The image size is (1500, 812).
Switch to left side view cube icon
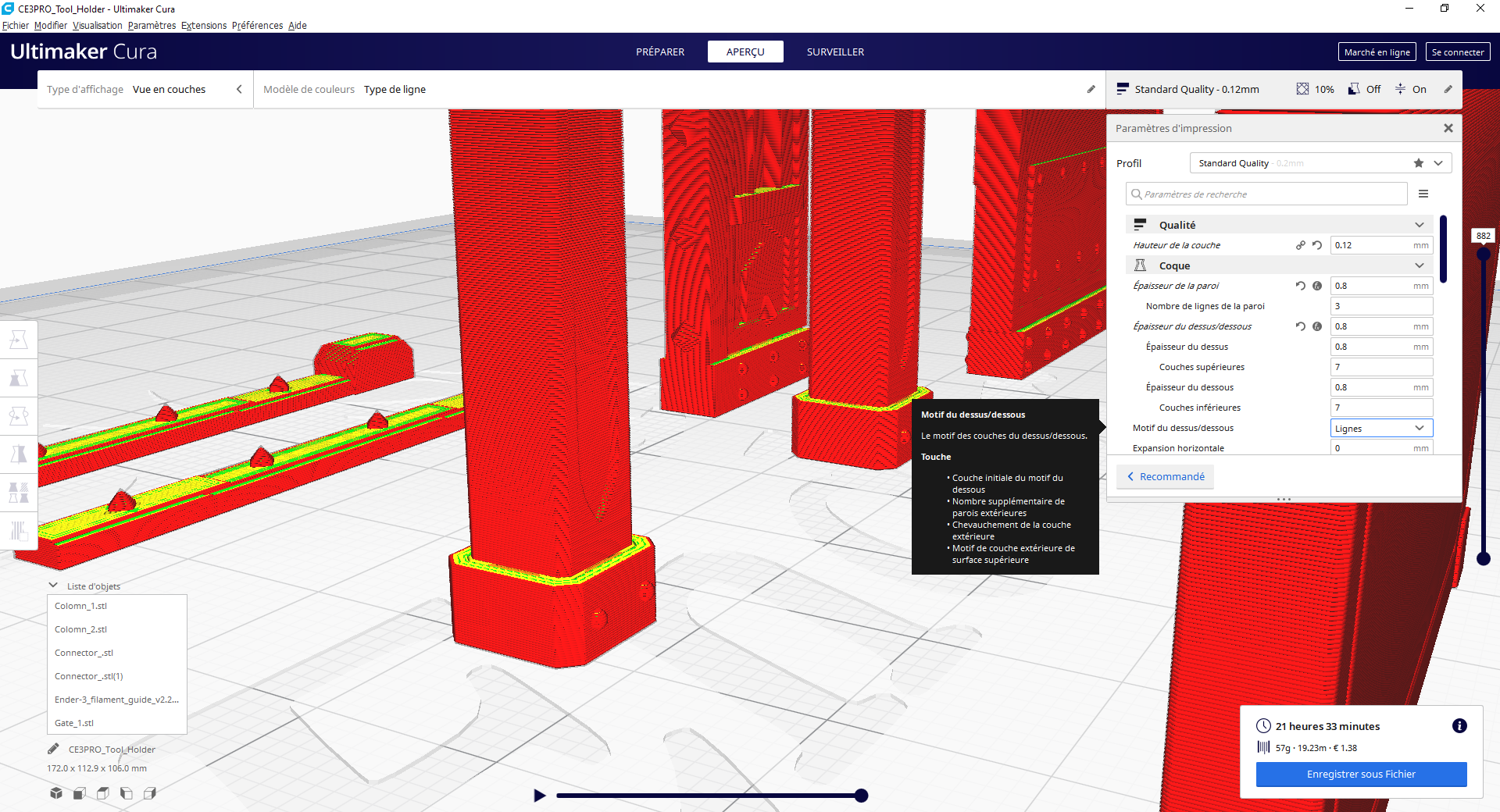[127, 793]
